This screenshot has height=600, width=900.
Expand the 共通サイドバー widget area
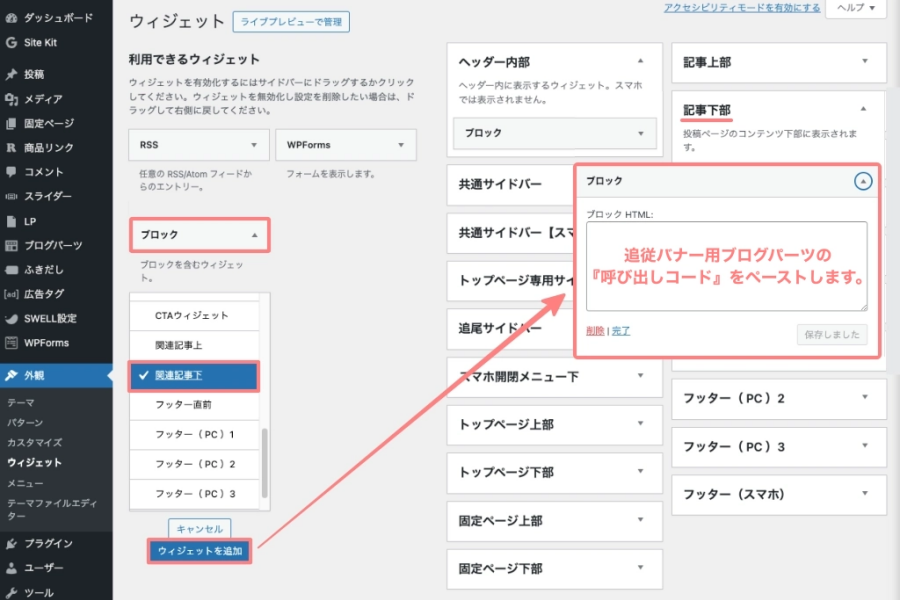click(x=510, y=184)
